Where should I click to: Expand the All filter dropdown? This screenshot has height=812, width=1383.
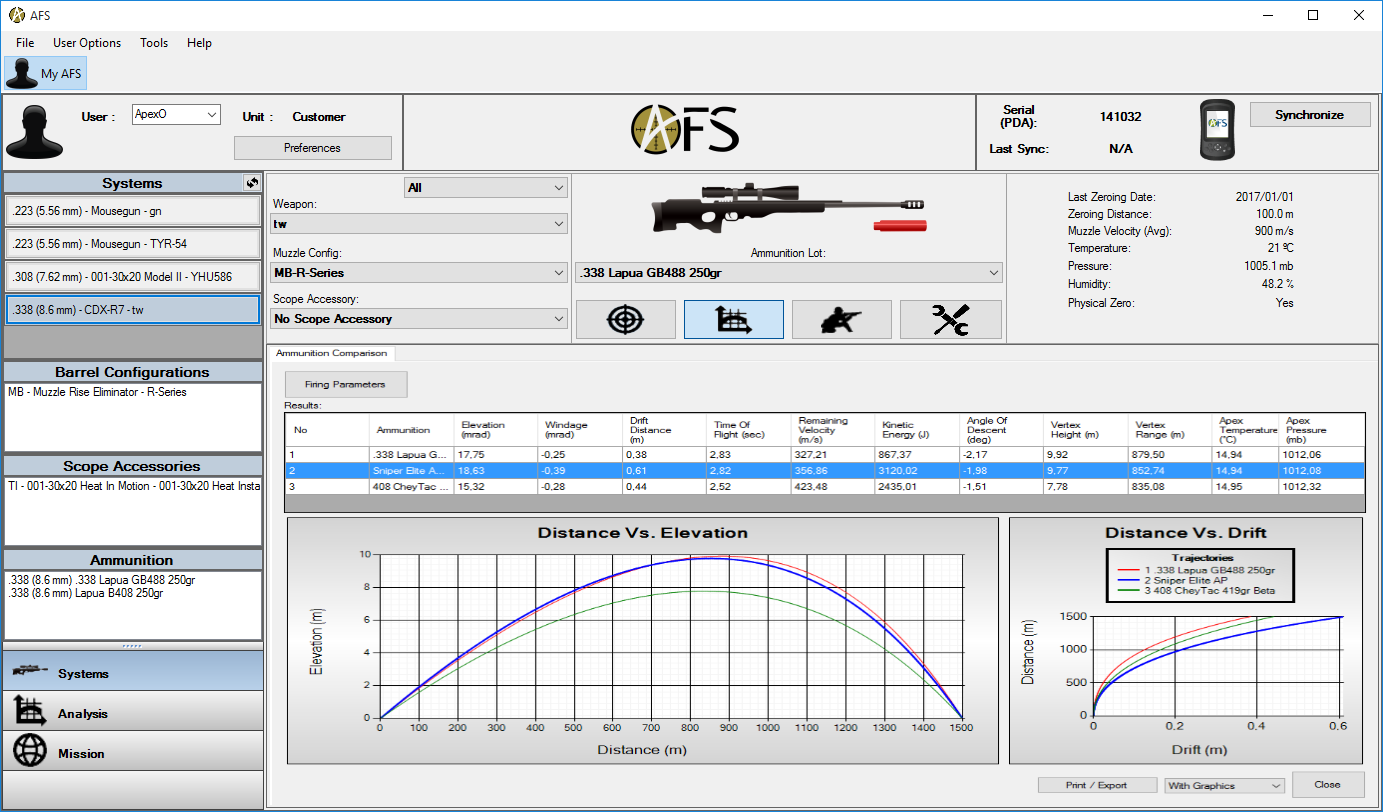coord(486,187)
